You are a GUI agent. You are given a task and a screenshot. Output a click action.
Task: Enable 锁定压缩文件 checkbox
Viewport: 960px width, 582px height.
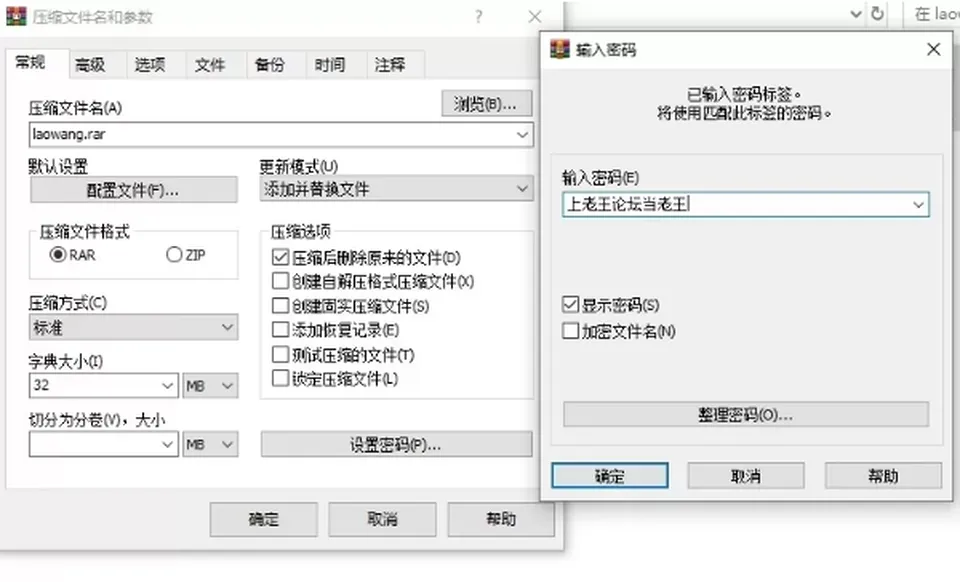[280, 378]
